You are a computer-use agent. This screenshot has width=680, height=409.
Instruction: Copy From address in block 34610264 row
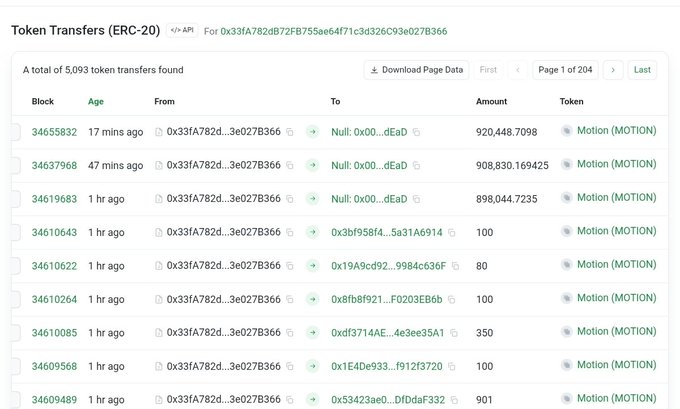click(290, 299)
